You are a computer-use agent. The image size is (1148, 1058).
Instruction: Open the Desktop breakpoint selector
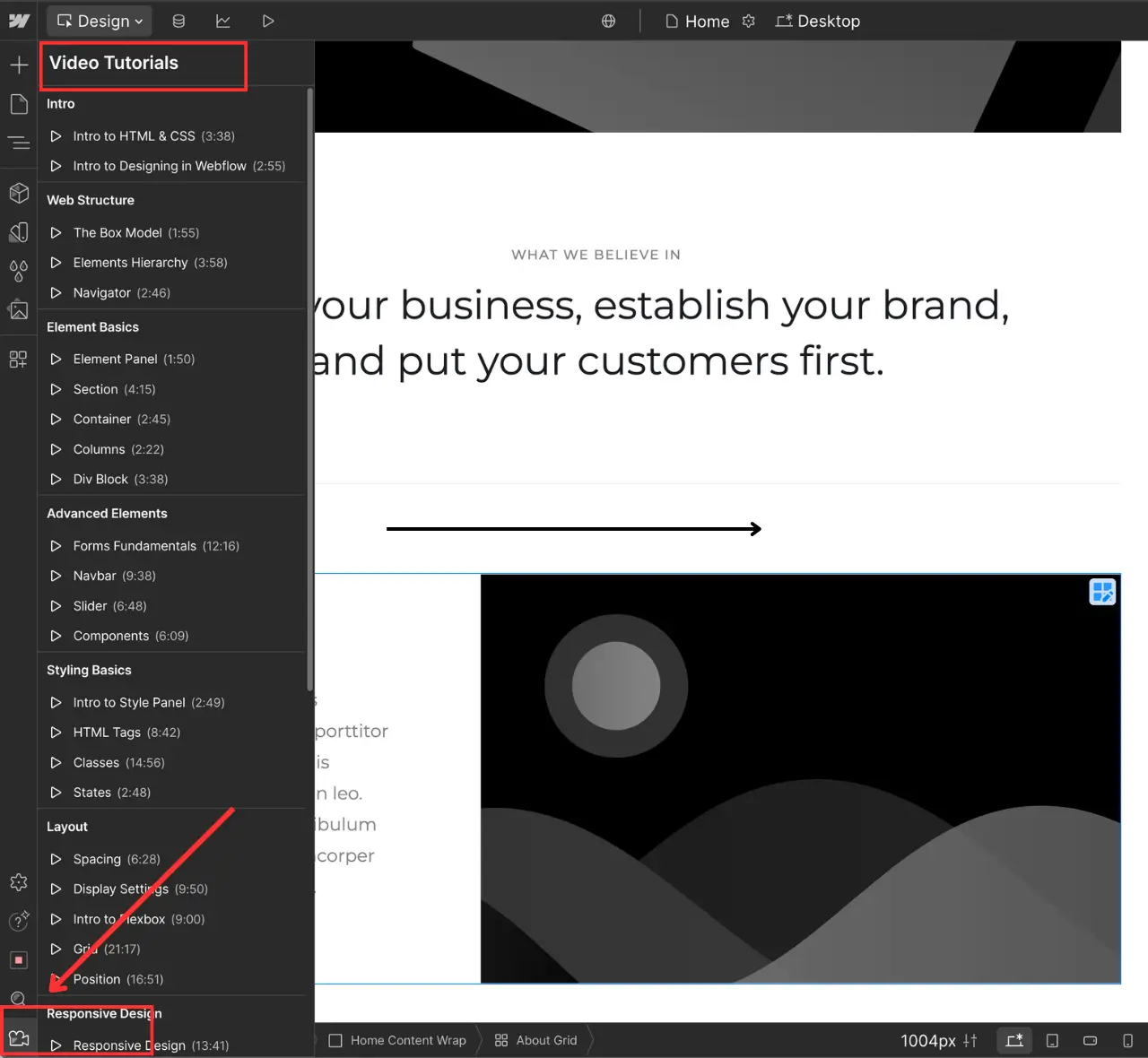[817, 21]
